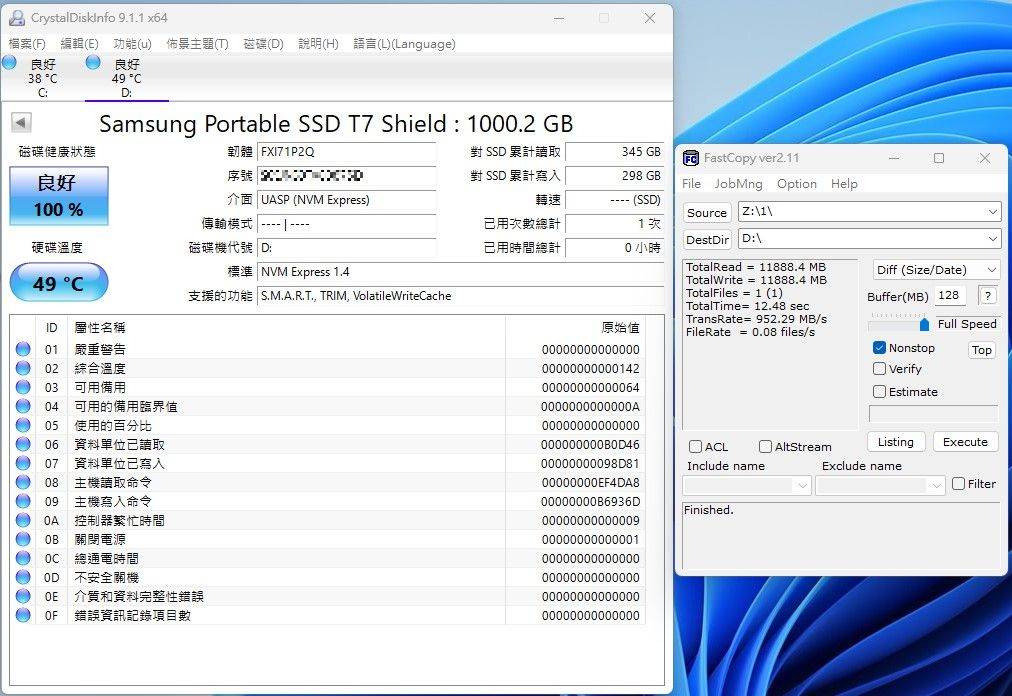Click the ? help button in FastCopy
The height and width of the screenshot is (696, 1012).
pos(989,295)
